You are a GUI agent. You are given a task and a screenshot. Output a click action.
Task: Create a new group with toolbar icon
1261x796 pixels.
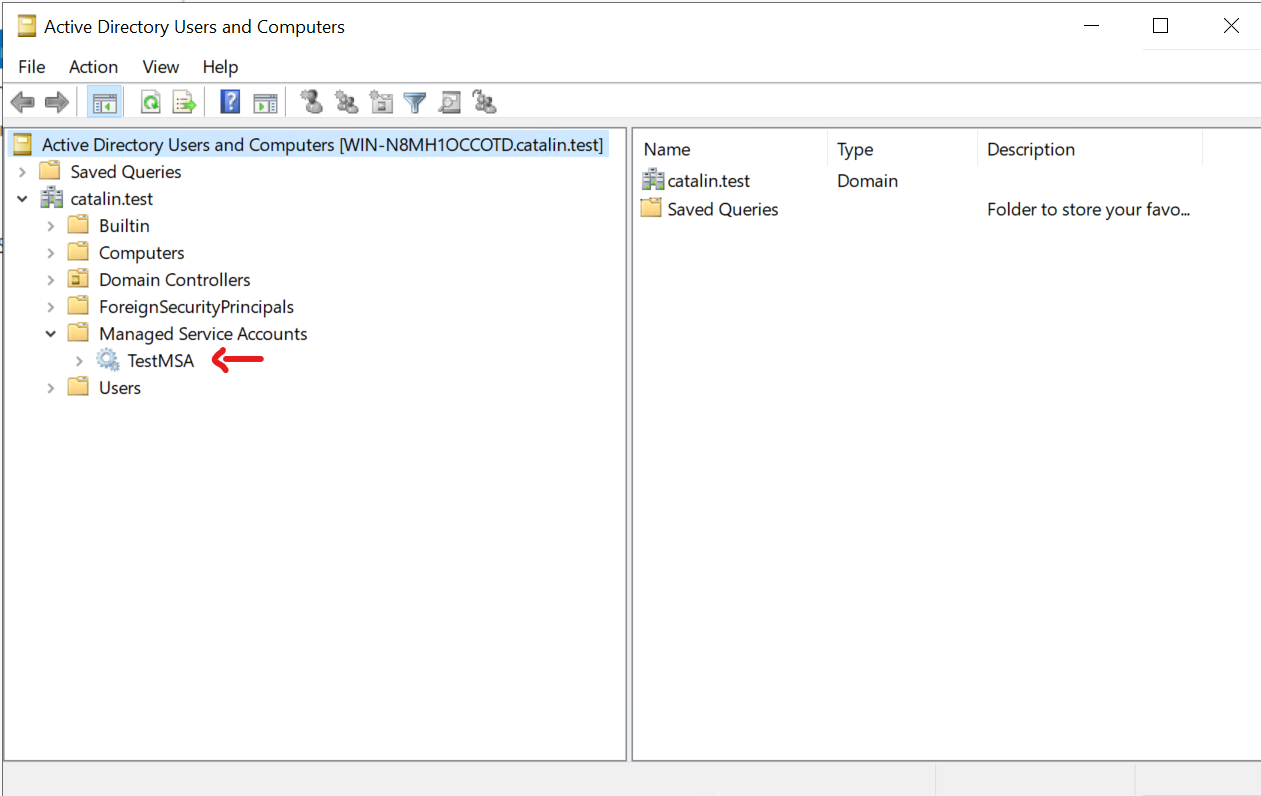pos(346,102)
